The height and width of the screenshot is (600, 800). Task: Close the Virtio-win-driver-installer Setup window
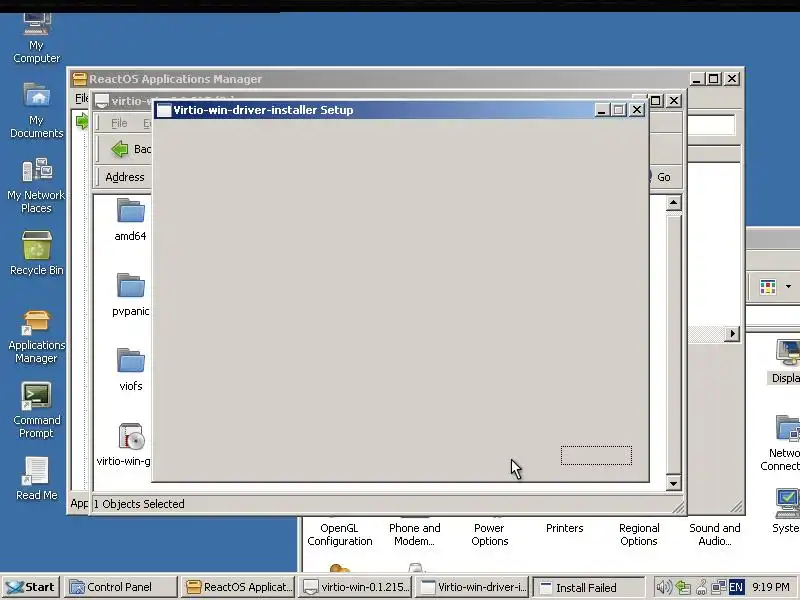637,110
